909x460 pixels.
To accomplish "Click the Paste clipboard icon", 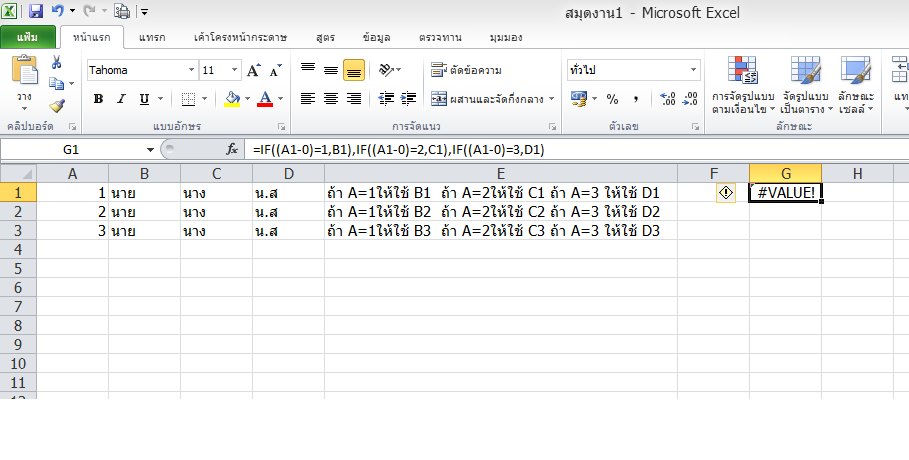I will click(x=24, y=71).
